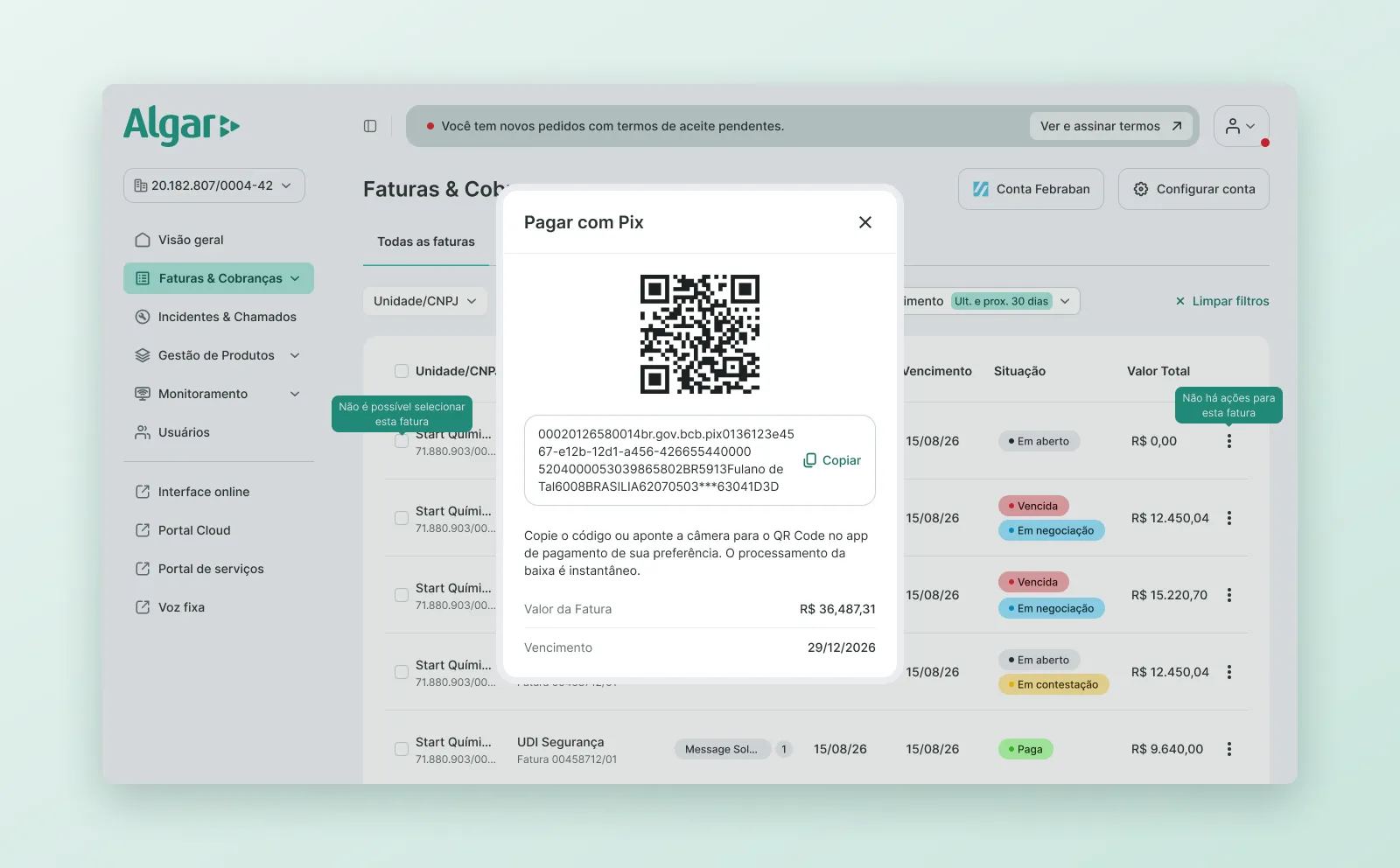Click the Message Sol... tag

click(722, 749)
